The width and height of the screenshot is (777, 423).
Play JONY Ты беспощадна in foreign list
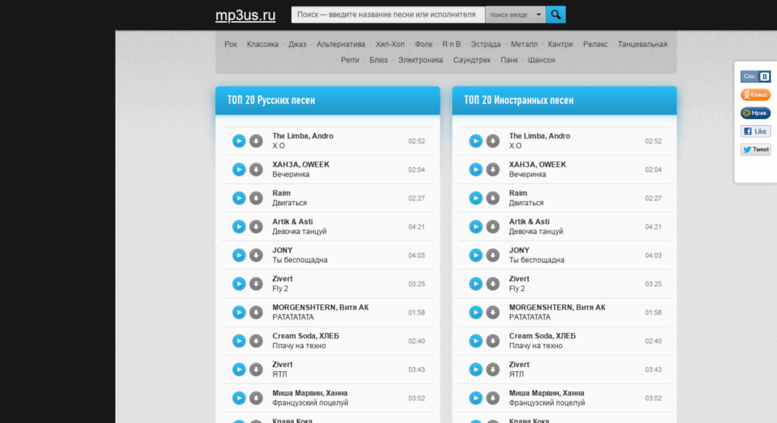click(476, 256)
